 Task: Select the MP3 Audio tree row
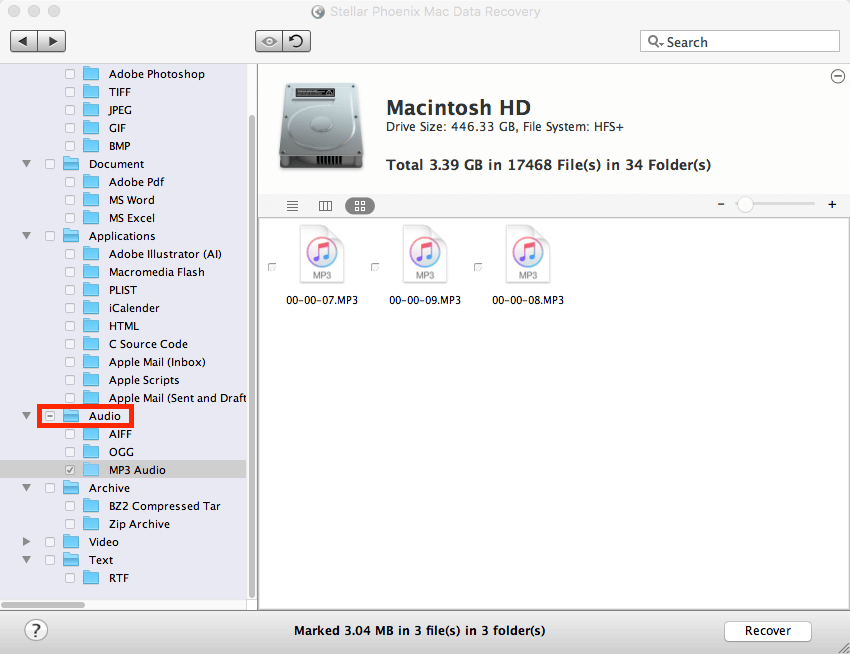pos(123,470)
